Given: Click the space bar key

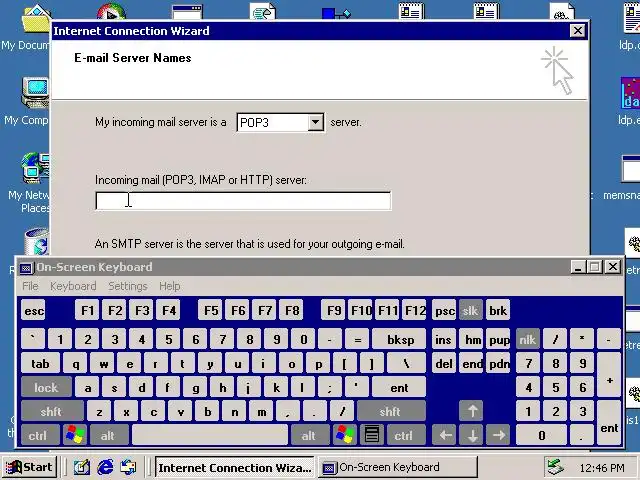Looking at the screenshot, I should click(x=210, y=435).
